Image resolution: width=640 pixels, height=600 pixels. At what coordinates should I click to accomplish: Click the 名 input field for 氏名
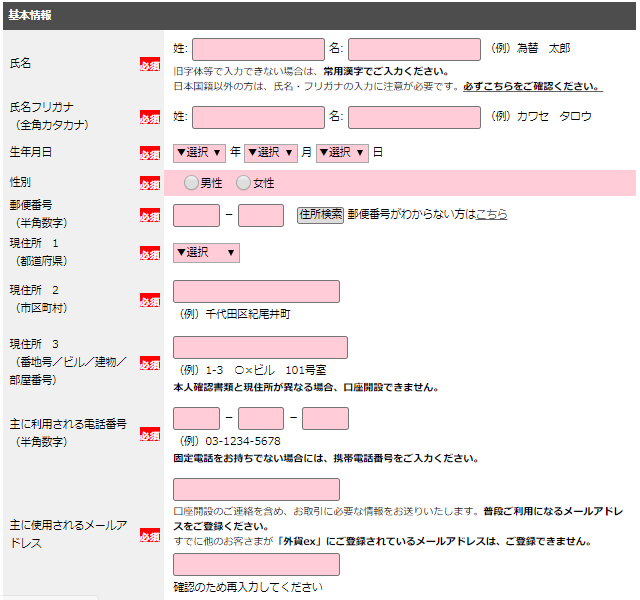click(x=414, y=49)
